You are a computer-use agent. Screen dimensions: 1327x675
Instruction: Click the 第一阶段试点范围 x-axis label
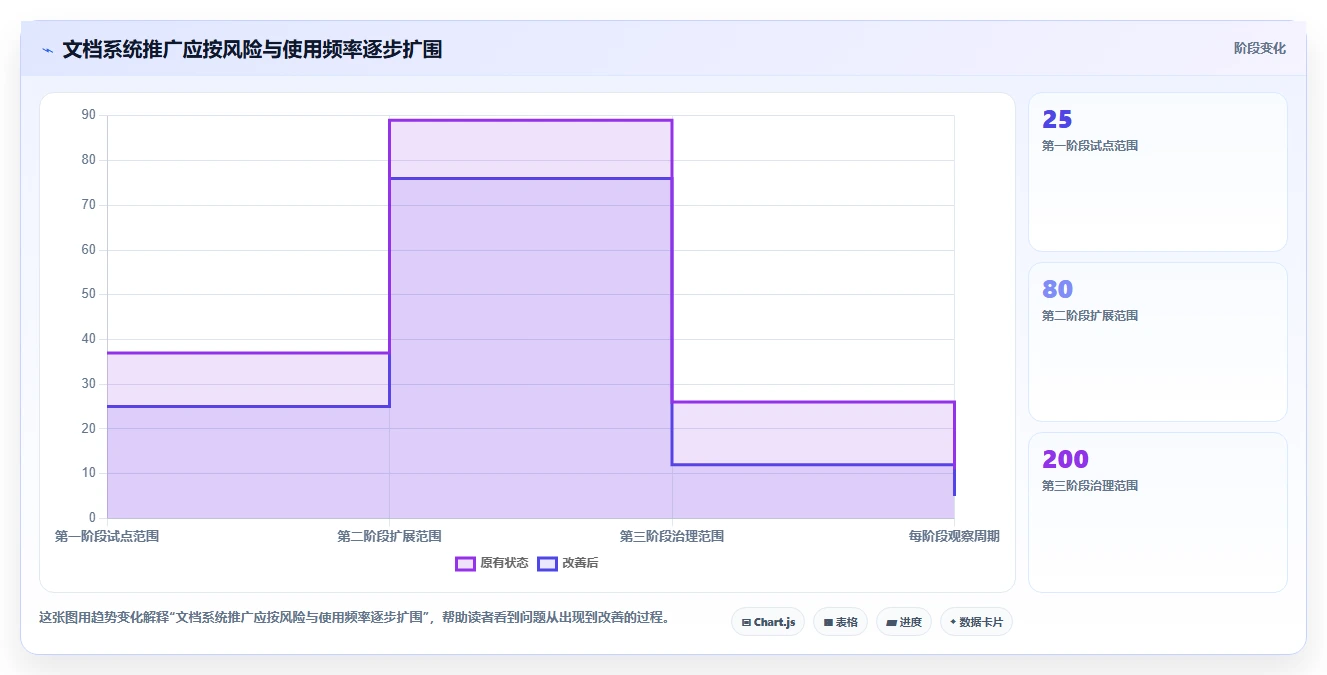tap(107, 536)
